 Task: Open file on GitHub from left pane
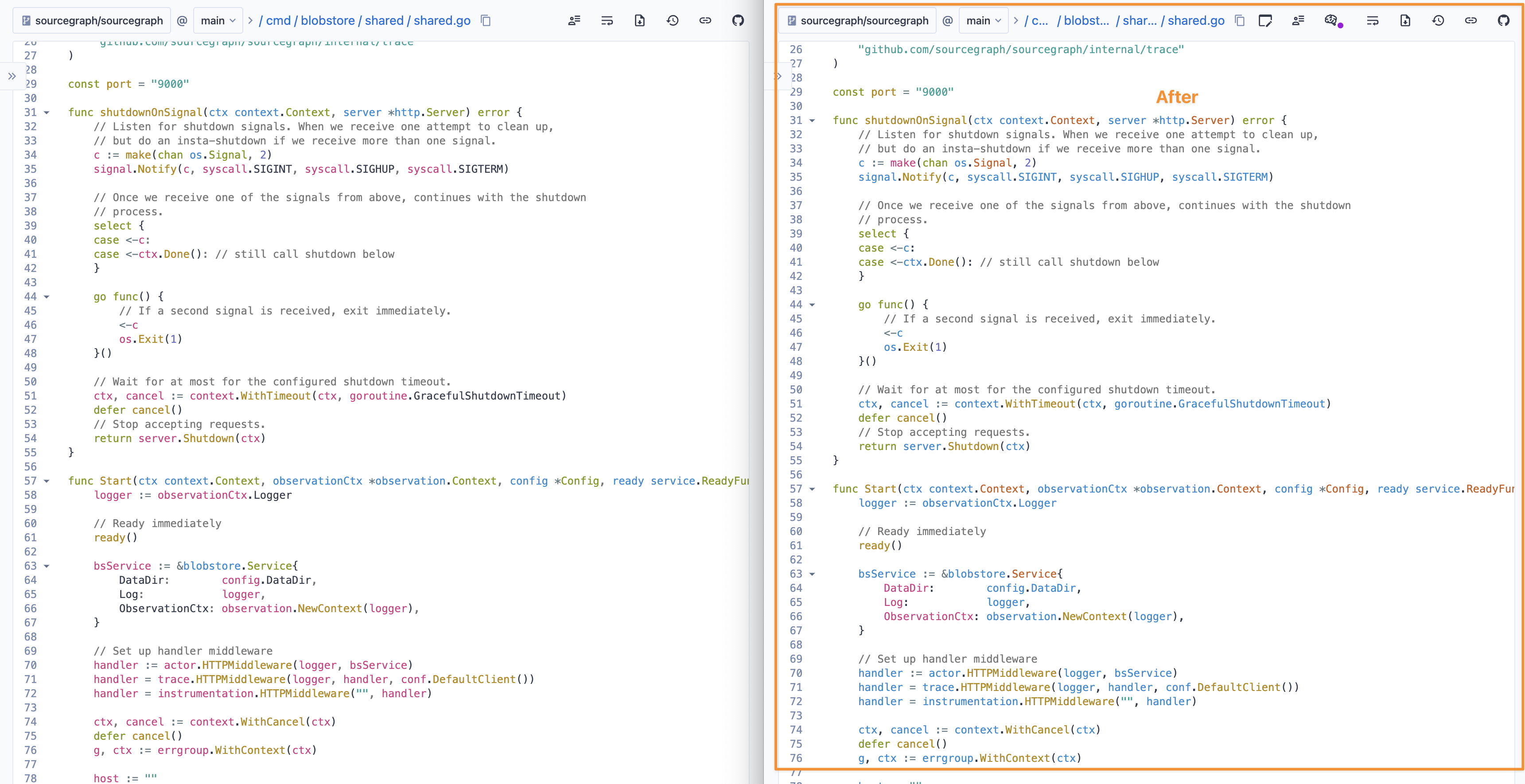coord(738,21)
